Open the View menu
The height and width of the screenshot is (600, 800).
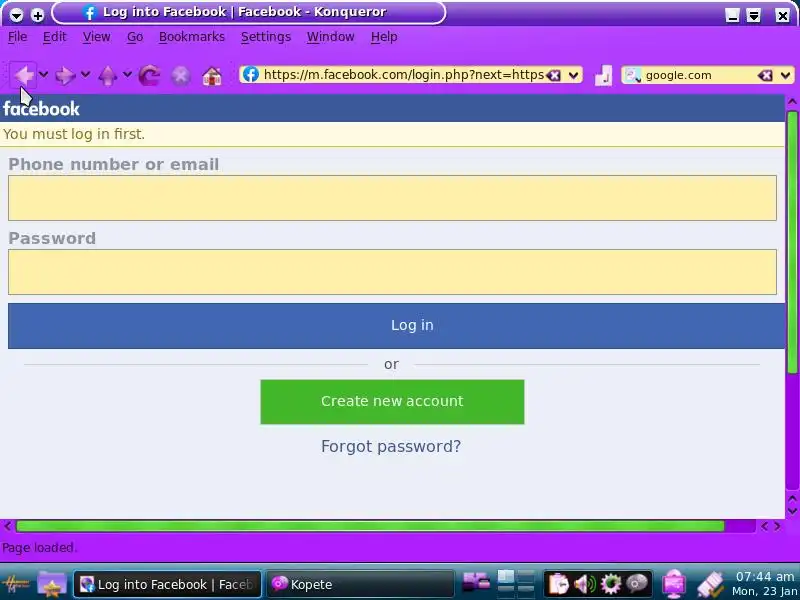pos(96,37)
